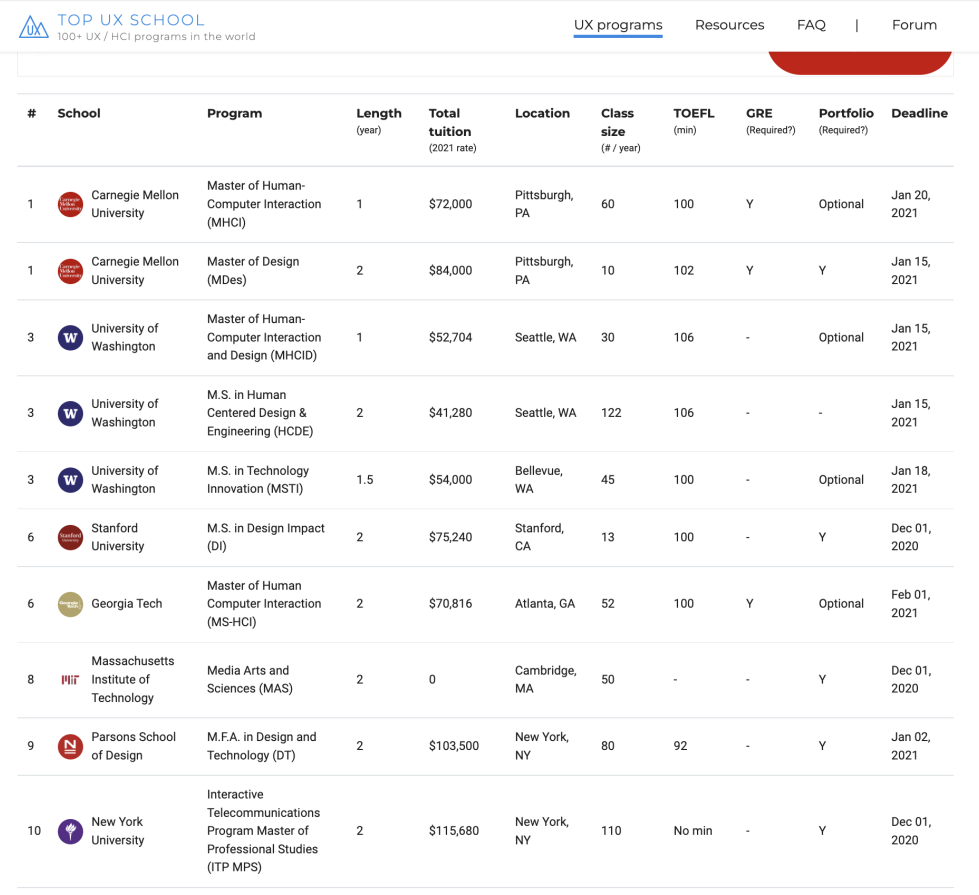Select M.F.A. in Design and Technology (DT)
This screenshot has height=895, width=979.
(262, 746)
